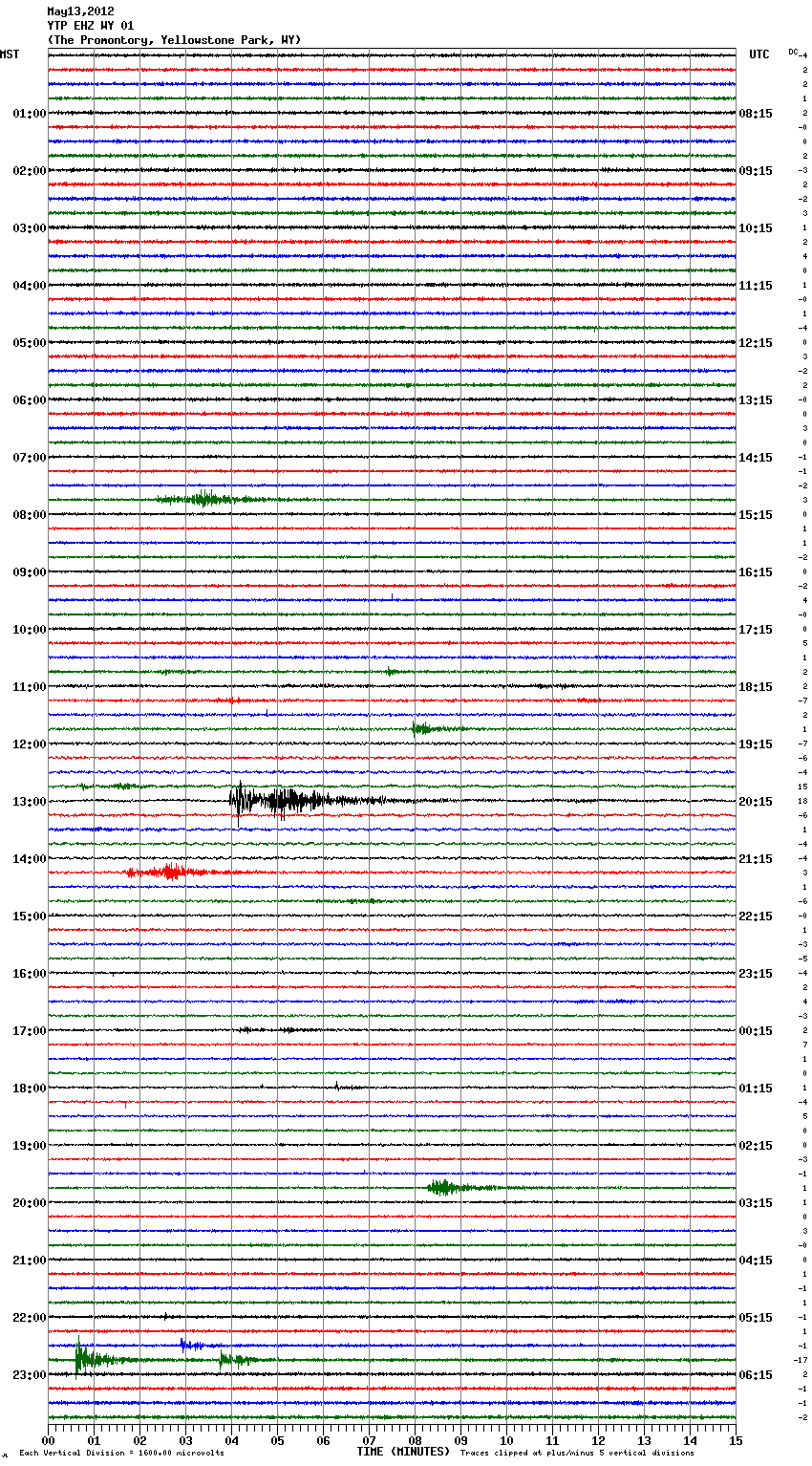This screenshot has width=812, height=1466.
Task: Click minute tick label "15" on time axis
Action: coord(736,1440)
